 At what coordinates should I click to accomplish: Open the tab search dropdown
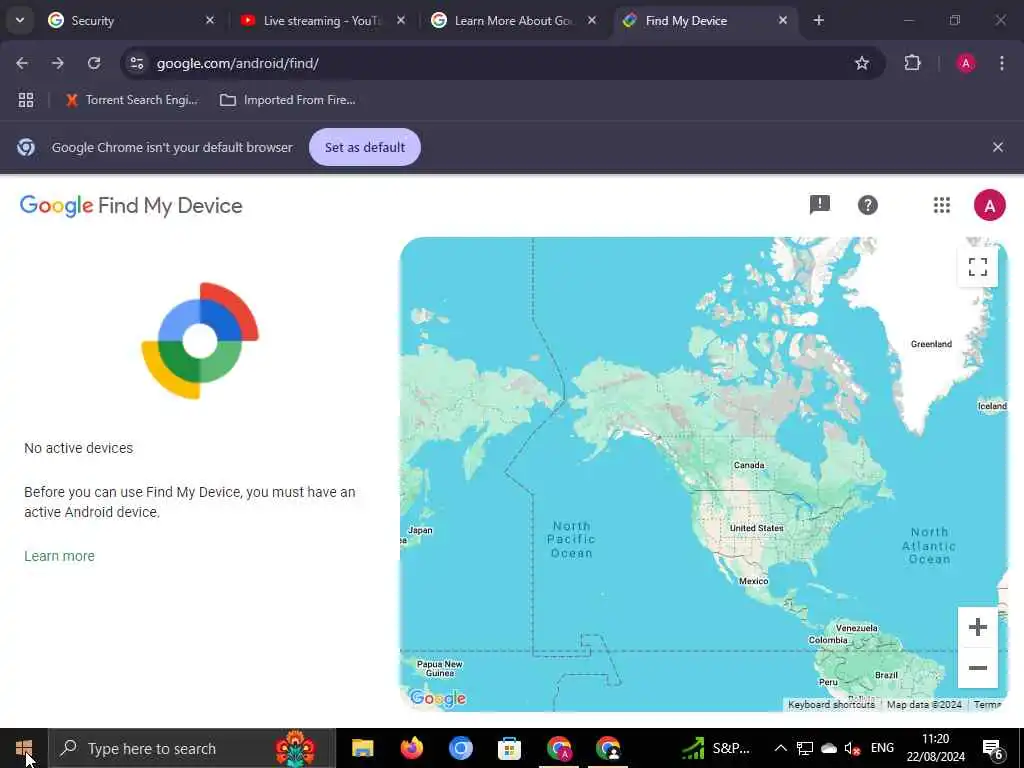click(x=20, y=20)
